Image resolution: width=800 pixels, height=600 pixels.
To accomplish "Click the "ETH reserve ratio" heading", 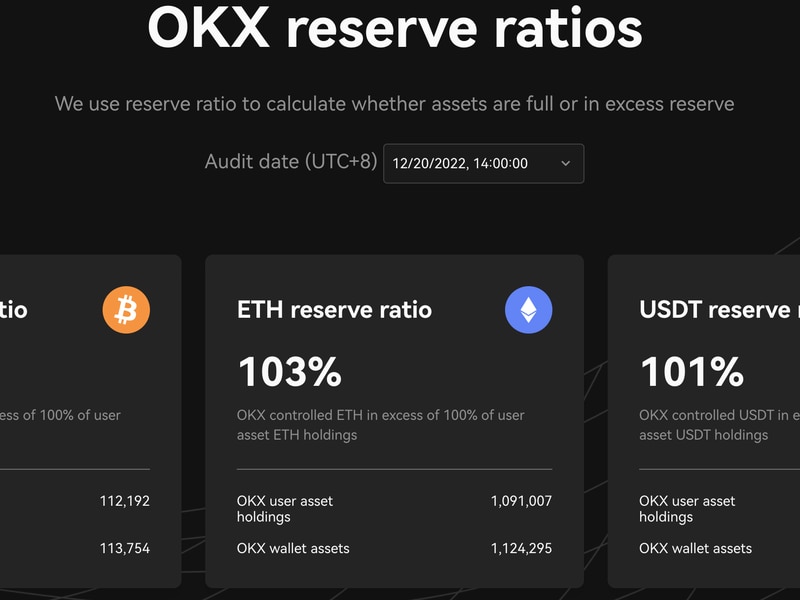I will pyautogui.click(x=334, y=309).
